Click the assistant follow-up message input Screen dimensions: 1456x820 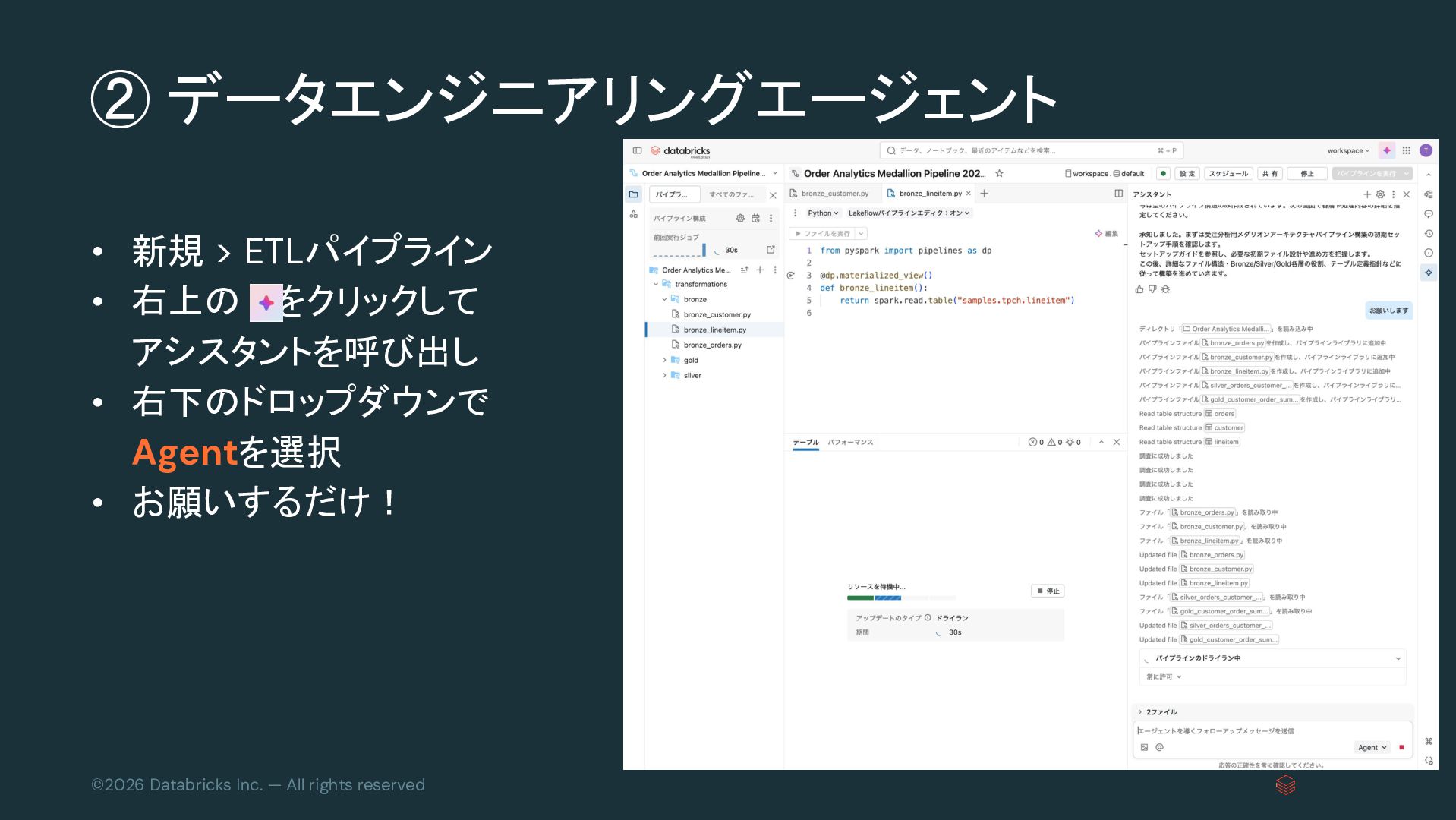(1272, 731)
